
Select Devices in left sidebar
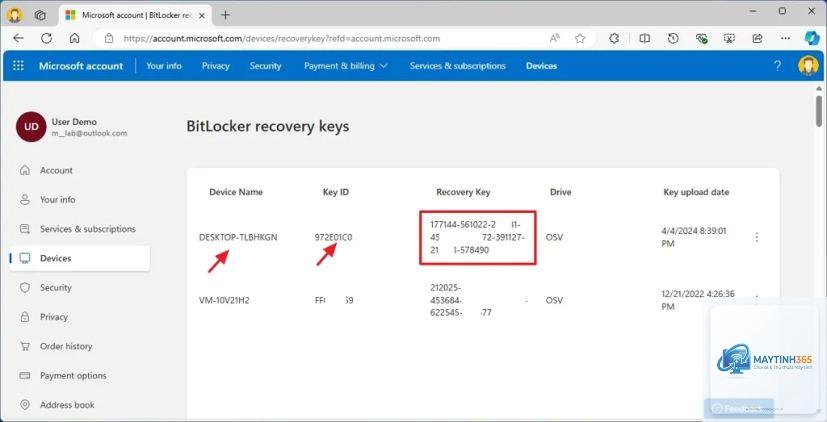[80, 258]
